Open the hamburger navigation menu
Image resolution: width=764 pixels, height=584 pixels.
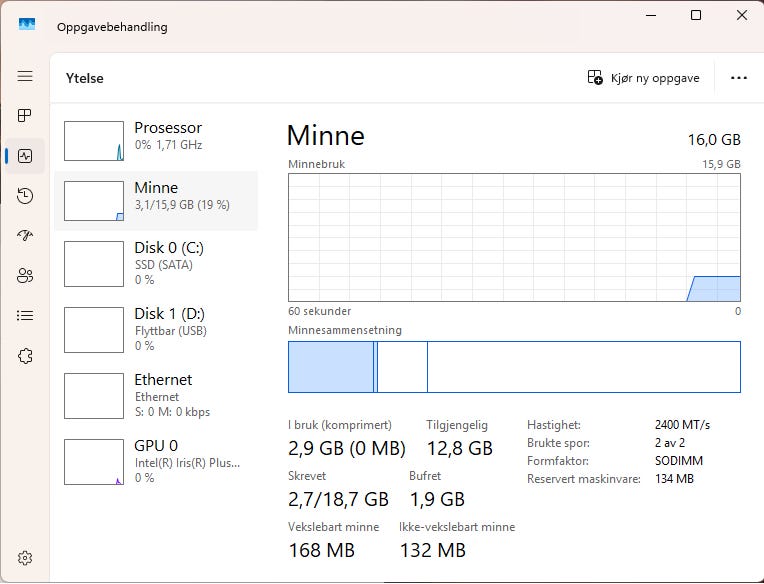[x=25, y=76]
